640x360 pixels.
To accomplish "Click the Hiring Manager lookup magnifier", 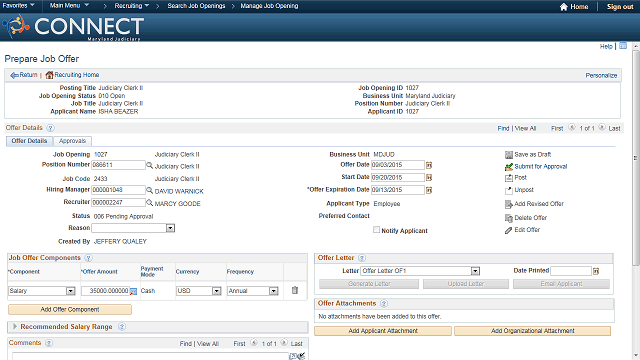I will tap(149, 190).
